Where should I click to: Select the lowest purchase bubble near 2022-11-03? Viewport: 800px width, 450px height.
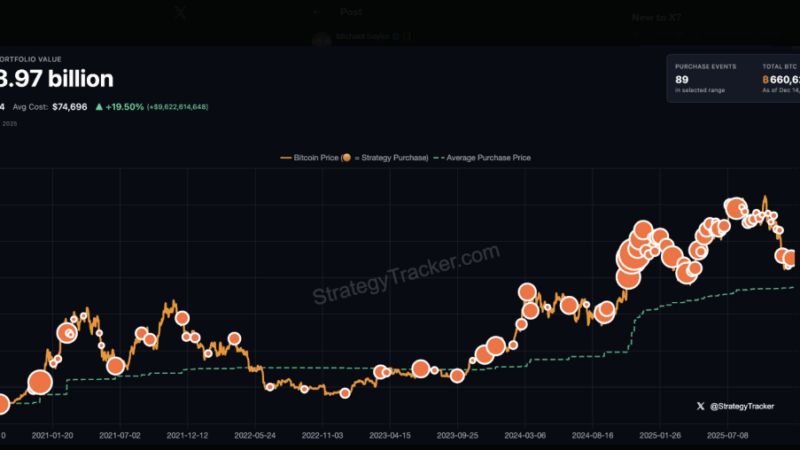[345, 393]
